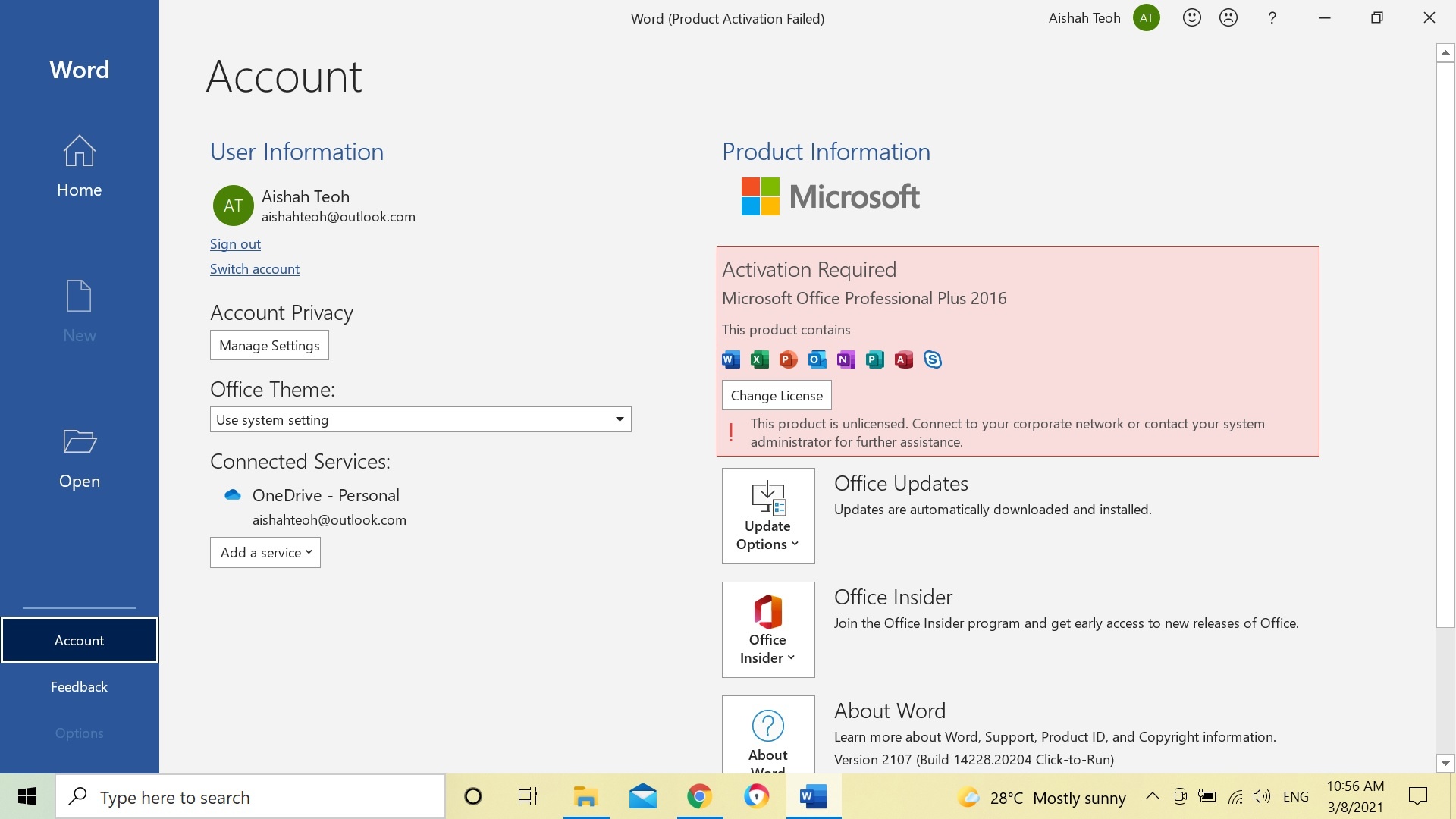Click the scroll down arrow of scrollbar

point(1445,764)
